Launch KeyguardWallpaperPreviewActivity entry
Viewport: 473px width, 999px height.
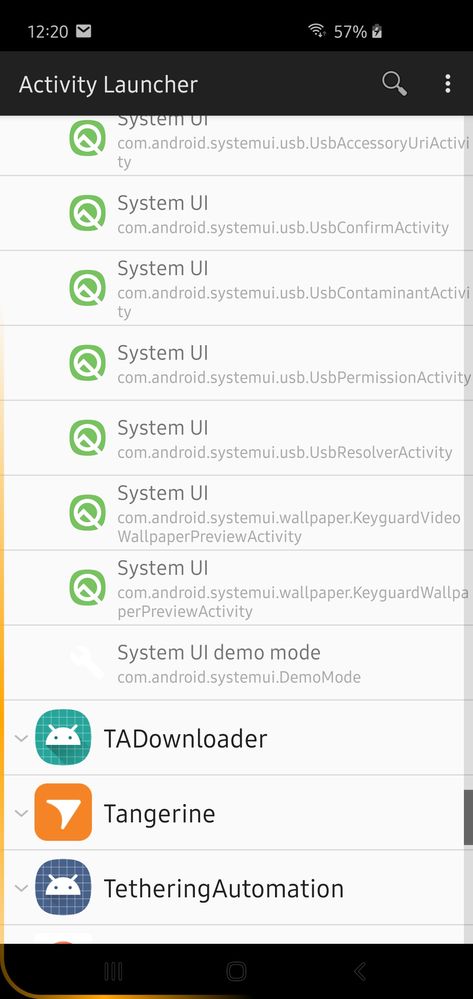click(x=236, y=588)
